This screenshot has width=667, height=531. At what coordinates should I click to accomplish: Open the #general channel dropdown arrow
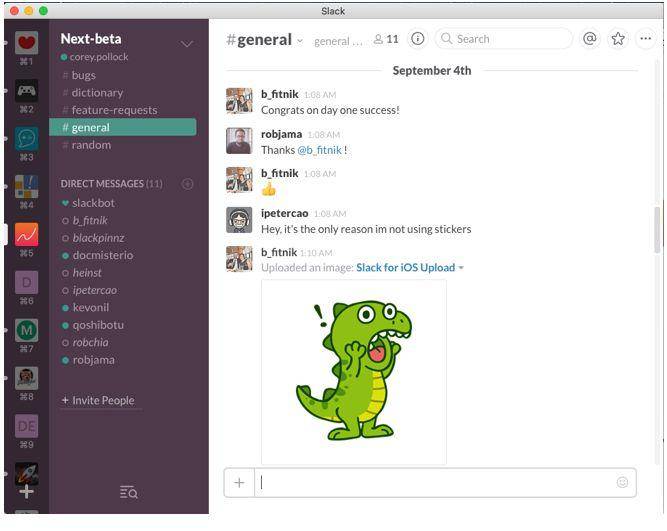[x=300, y=41]
